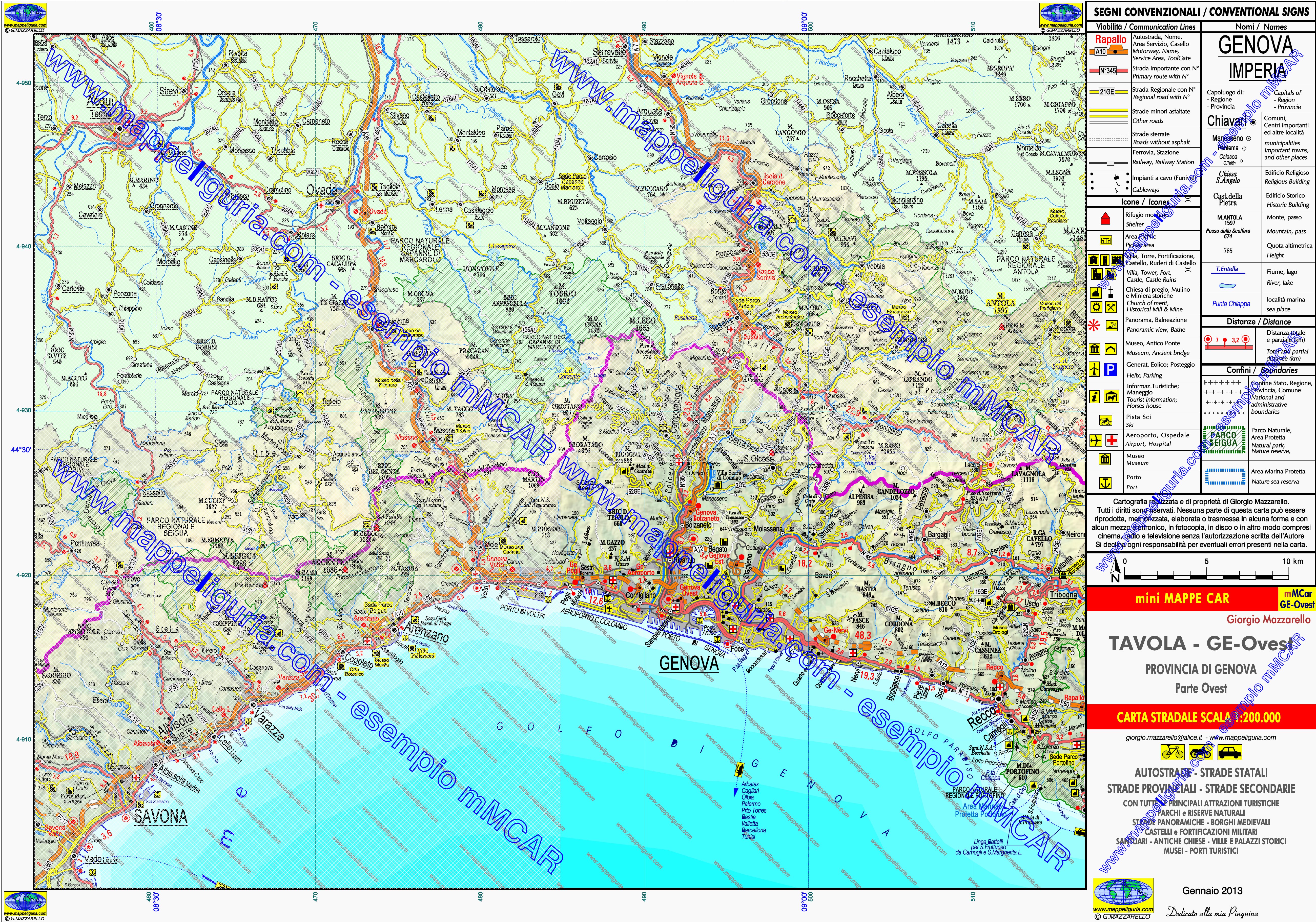Click the Varazze town label on the coast

[269, 724]
